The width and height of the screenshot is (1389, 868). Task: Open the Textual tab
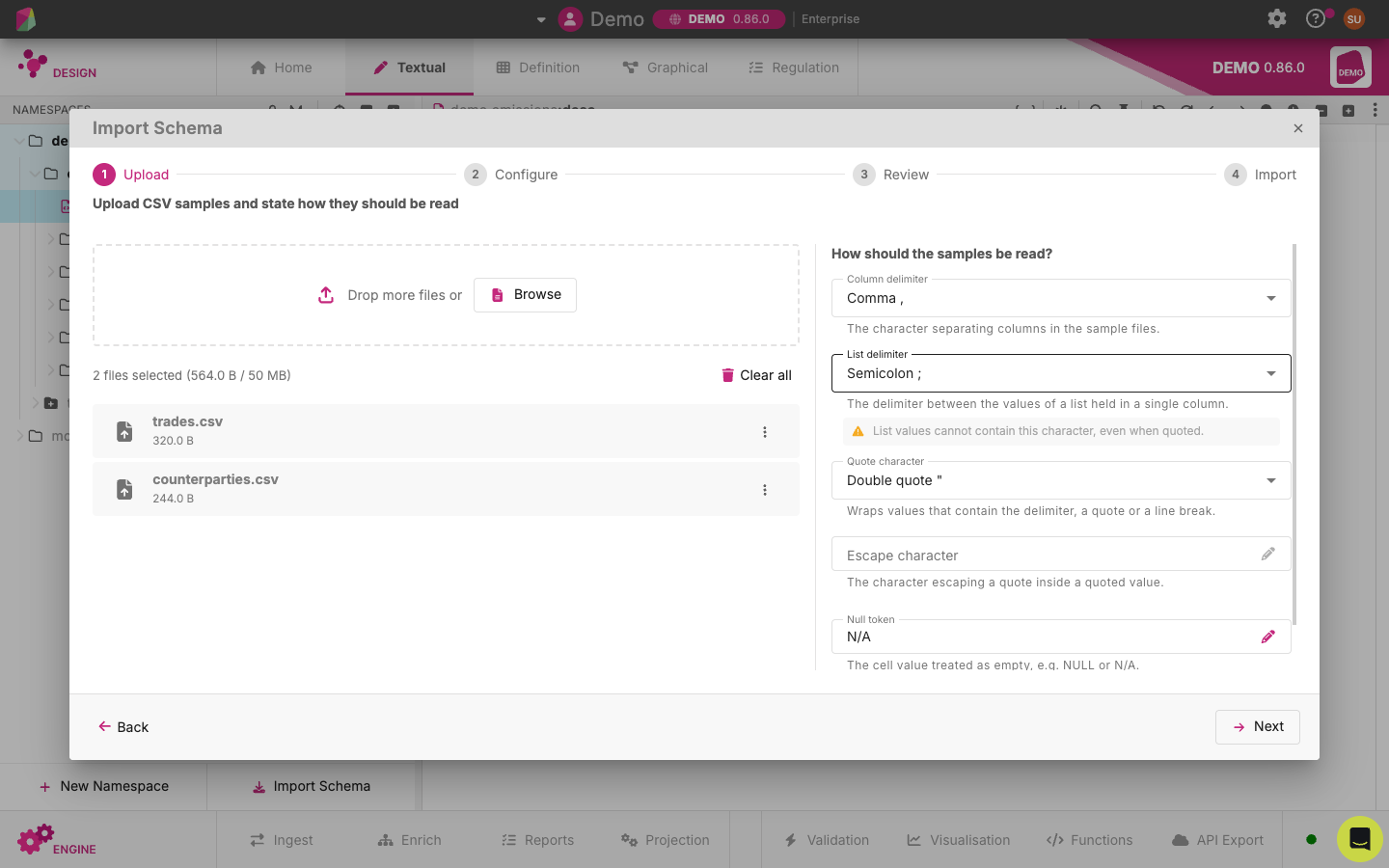coord(409,68)
